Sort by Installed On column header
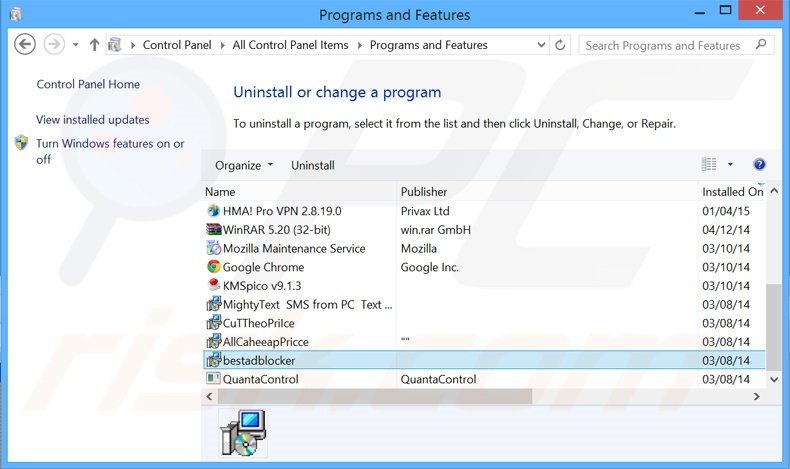 point(732,192)
